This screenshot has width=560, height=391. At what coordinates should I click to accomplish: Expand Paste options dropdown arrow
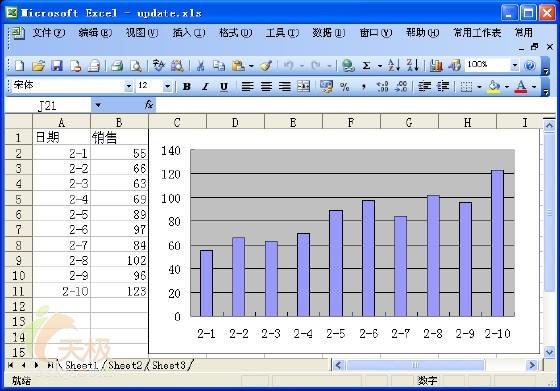click(251, 66)
